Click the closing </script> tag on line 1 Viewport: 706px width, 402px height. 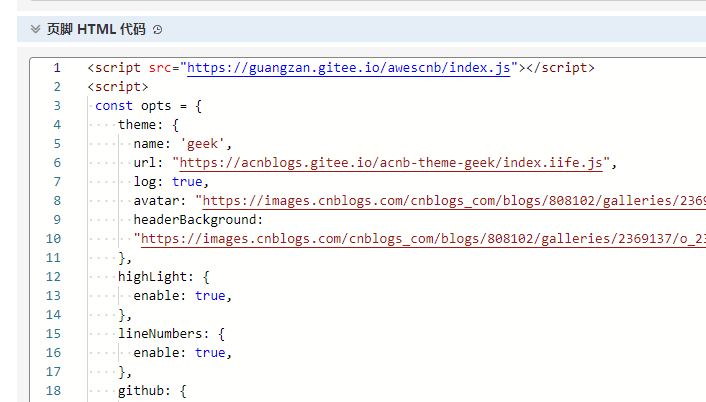coord(560,68)
